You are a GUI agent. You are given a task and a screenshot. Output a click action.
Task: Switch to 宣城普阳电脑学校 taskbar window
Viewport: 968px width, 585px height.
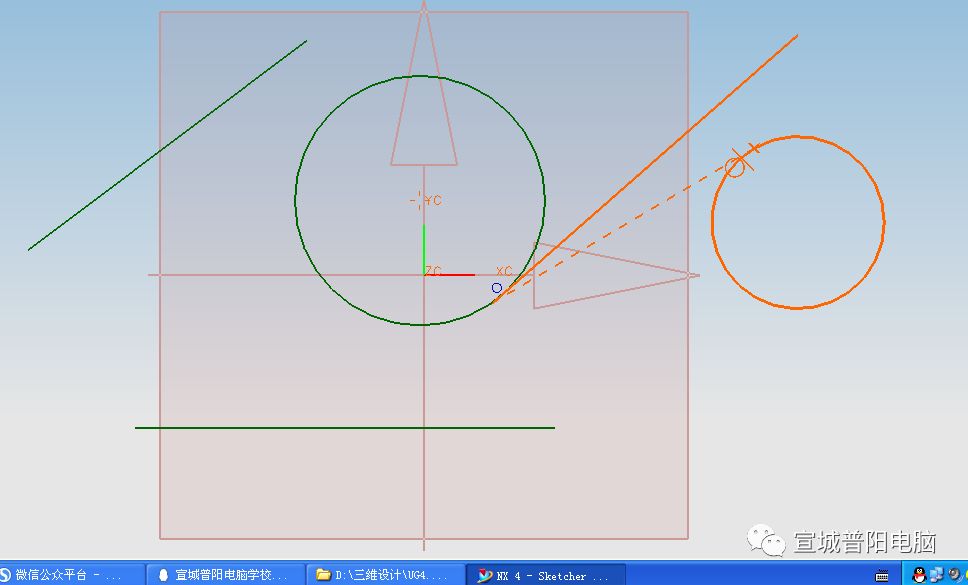(226, 575)
